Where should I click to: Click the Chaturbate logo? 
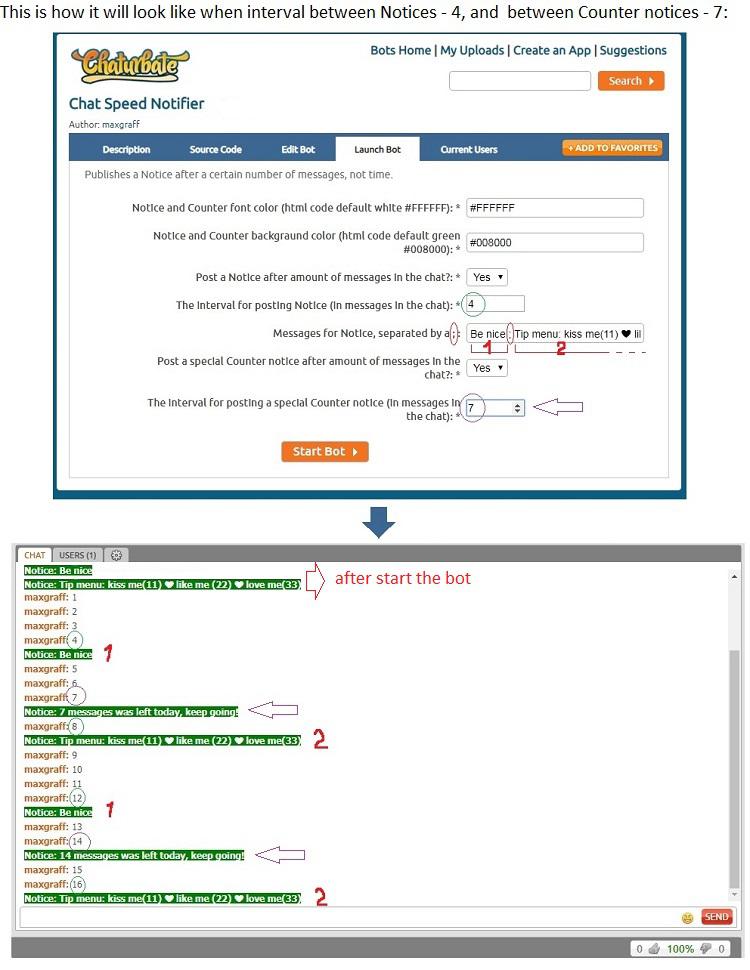click(130, 65)
